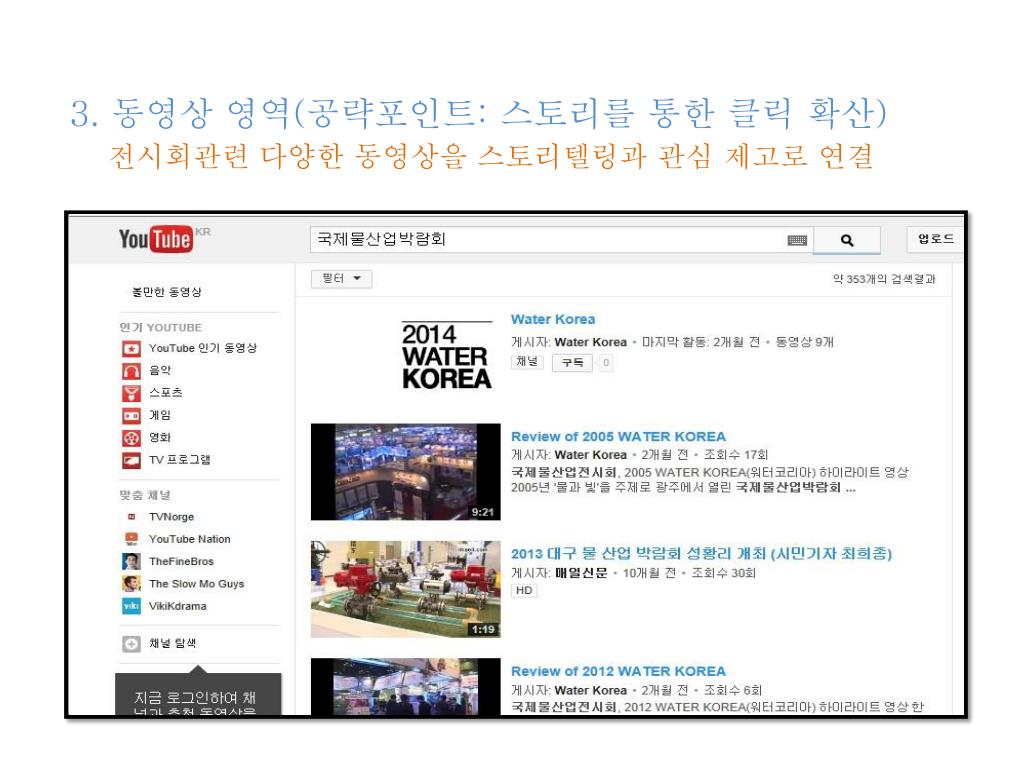Click the 채널 badge under Water Korea
This screenshot has width=1024, height=768.
point(527,361)
